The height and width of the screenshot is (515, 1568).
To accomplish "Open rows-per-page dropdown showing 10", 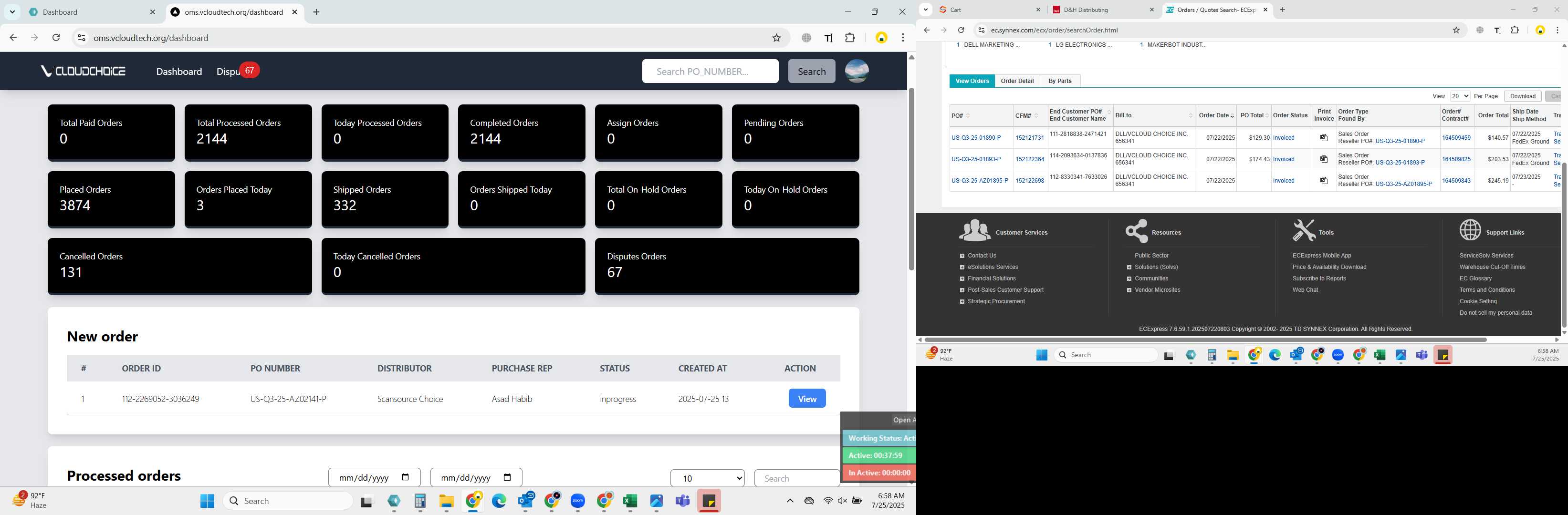I will pyautogui.click(x=707, y=478).
